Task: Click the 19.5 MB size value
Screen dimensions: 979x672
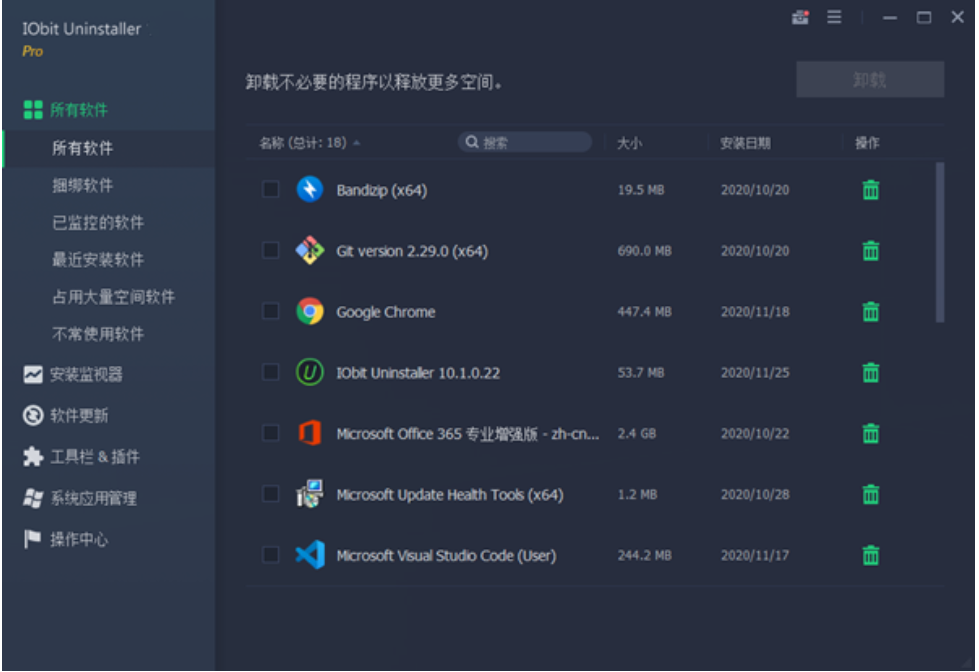Action: tap(641, 190)
